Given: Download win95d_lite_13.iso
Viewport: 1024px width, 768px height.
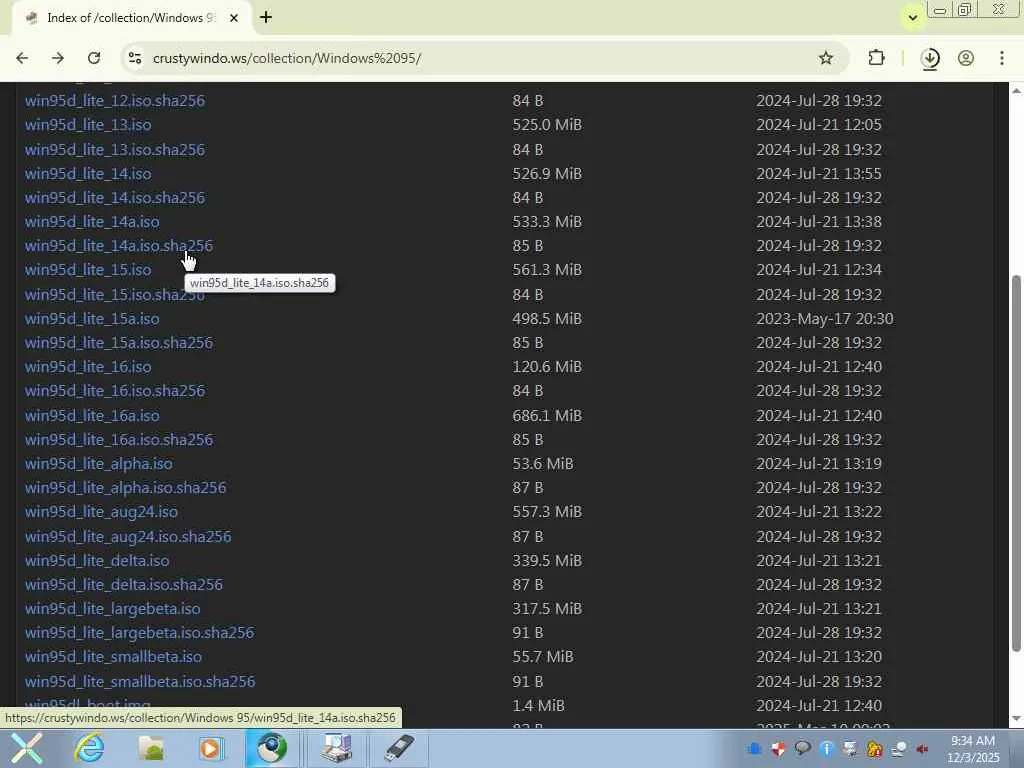Looking at the screenshot, I should click(88, 125).
